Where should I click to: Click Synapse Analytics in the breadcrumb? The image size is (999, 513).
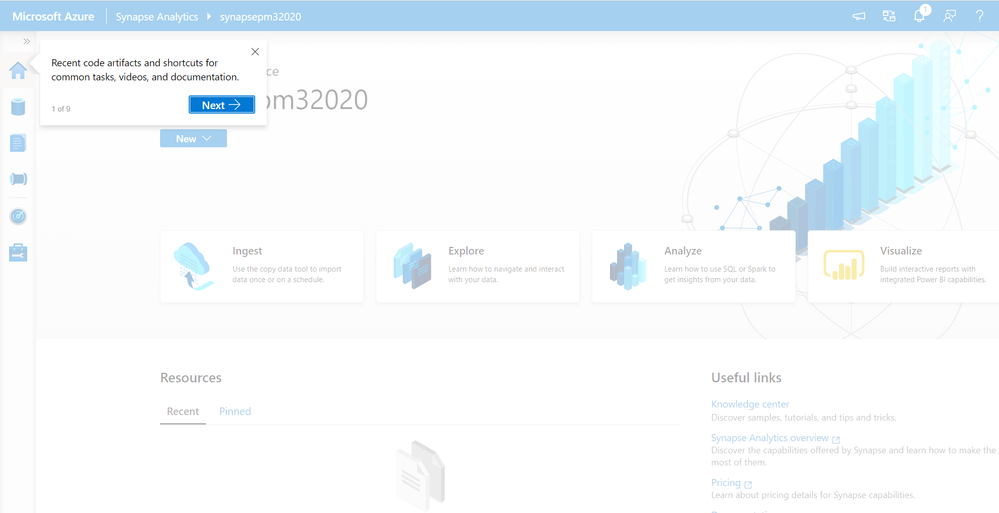tap(157, 17)
